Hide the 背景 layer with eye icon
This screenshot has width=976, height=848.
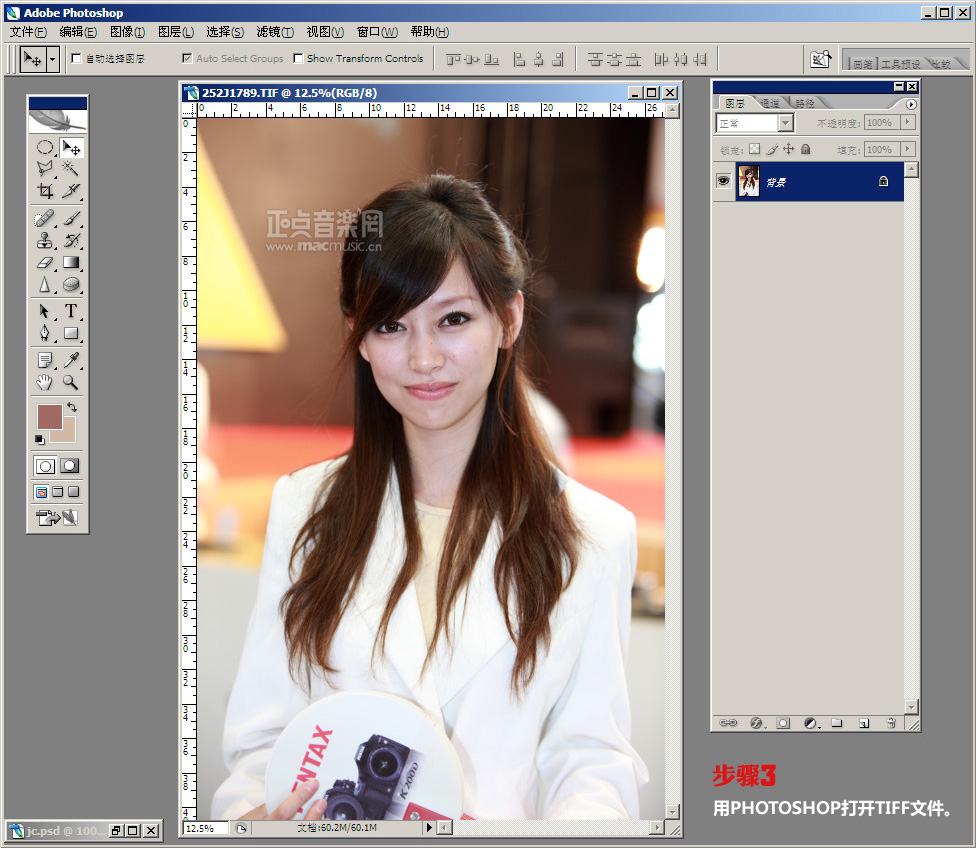pyautogui.click(x=723, y=181)
